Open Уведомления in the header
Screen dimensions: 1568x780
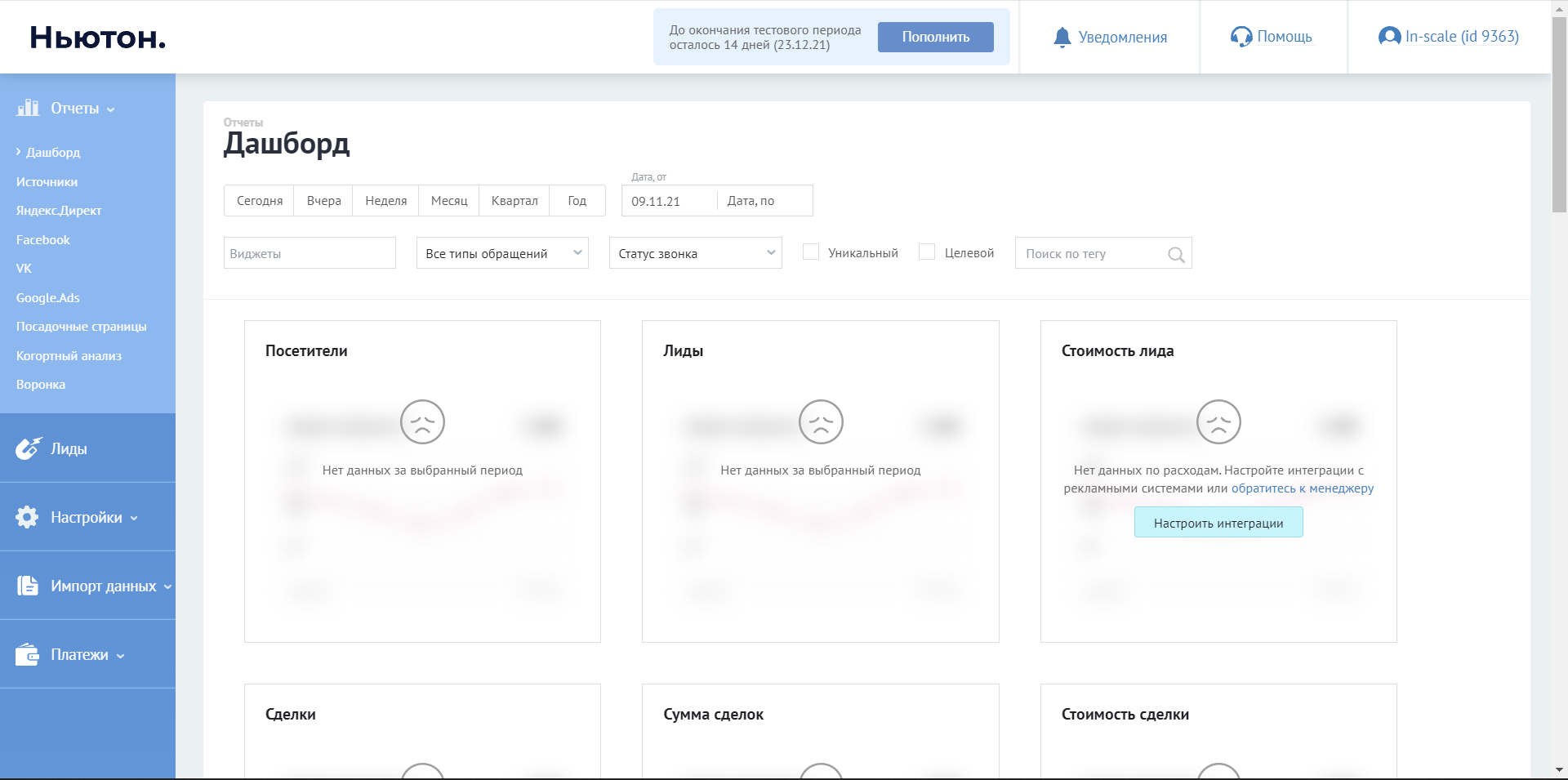coord(1110,38)
